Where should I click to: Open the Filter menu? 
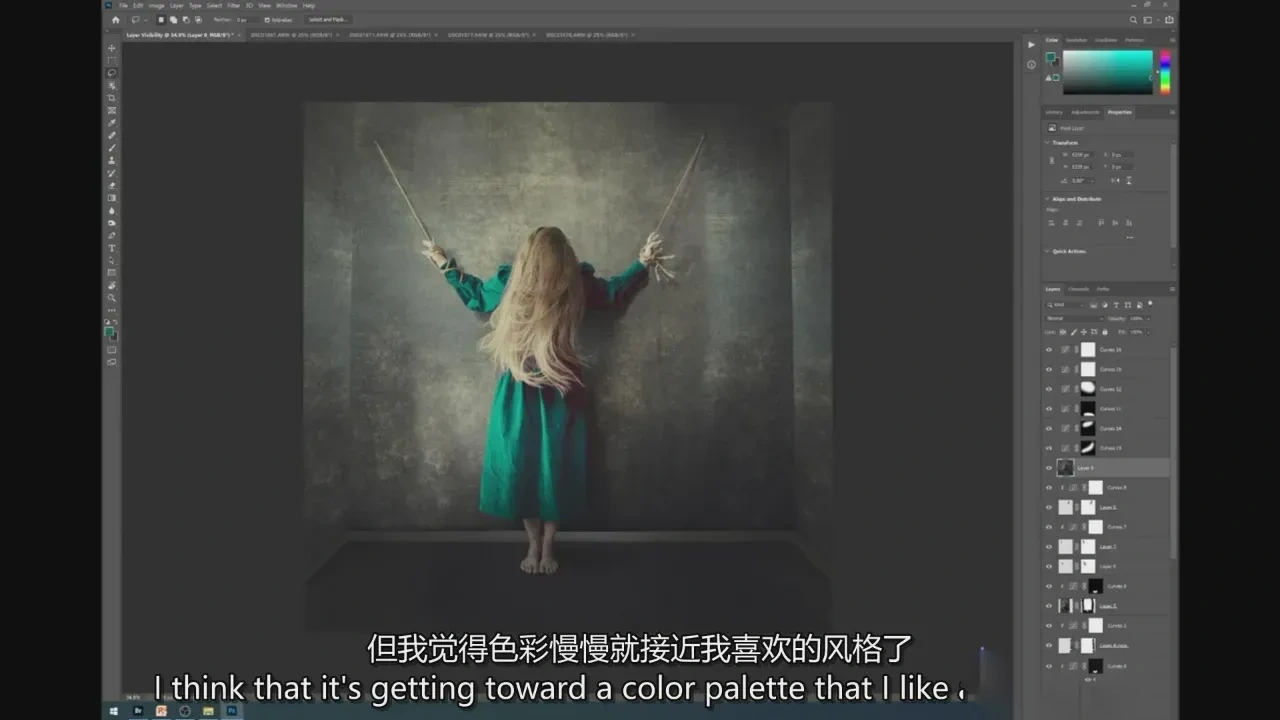point(233,5)
